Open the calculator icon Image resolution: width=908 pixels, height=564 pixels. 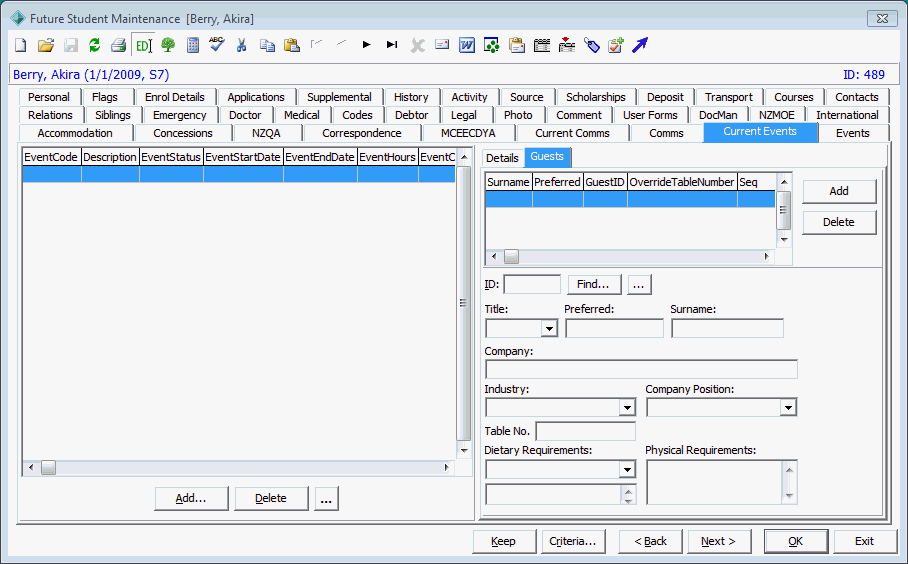[x=193, y=45]
